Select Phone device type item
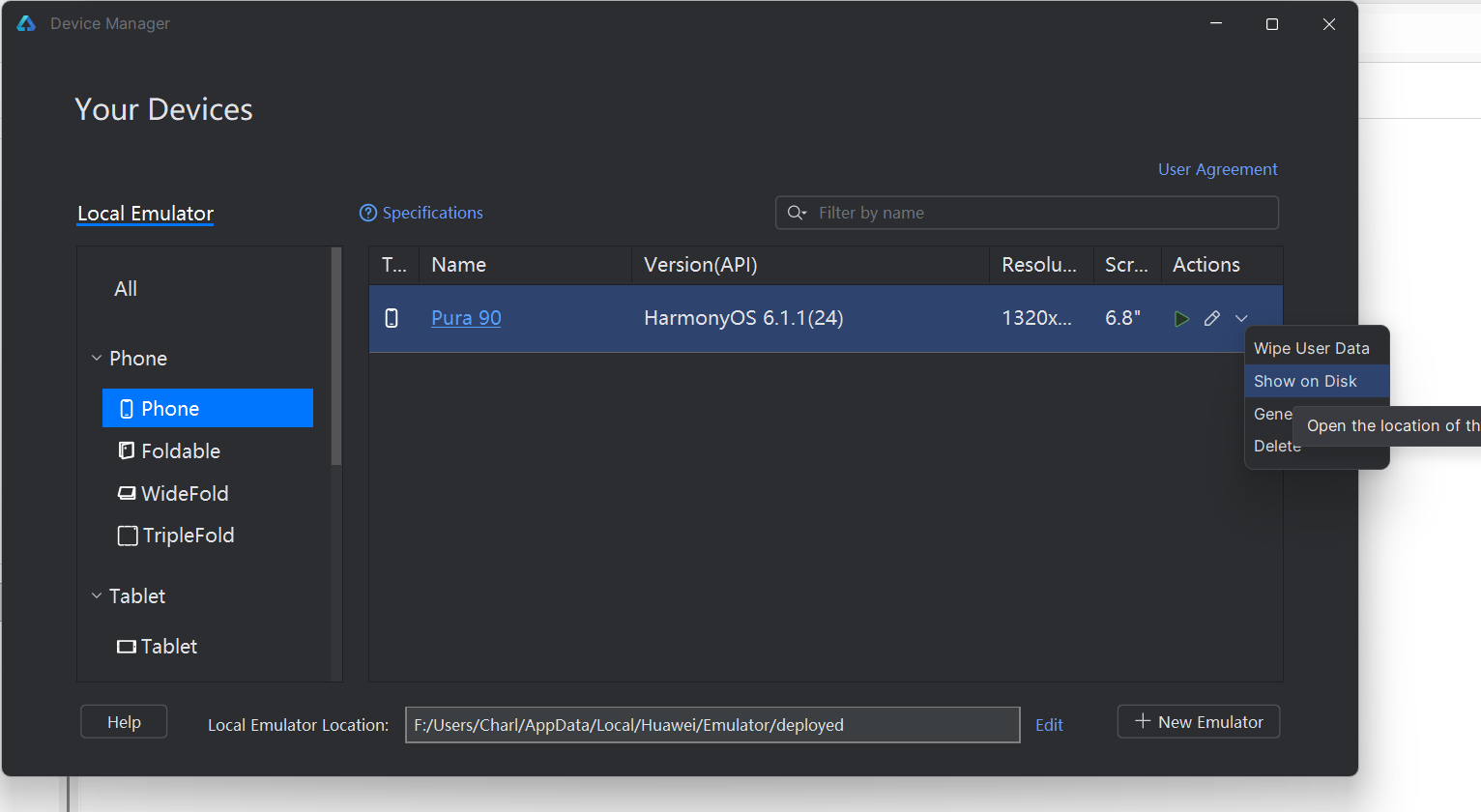The width and height of the screenshot is (1481, 812). [208, 408]
